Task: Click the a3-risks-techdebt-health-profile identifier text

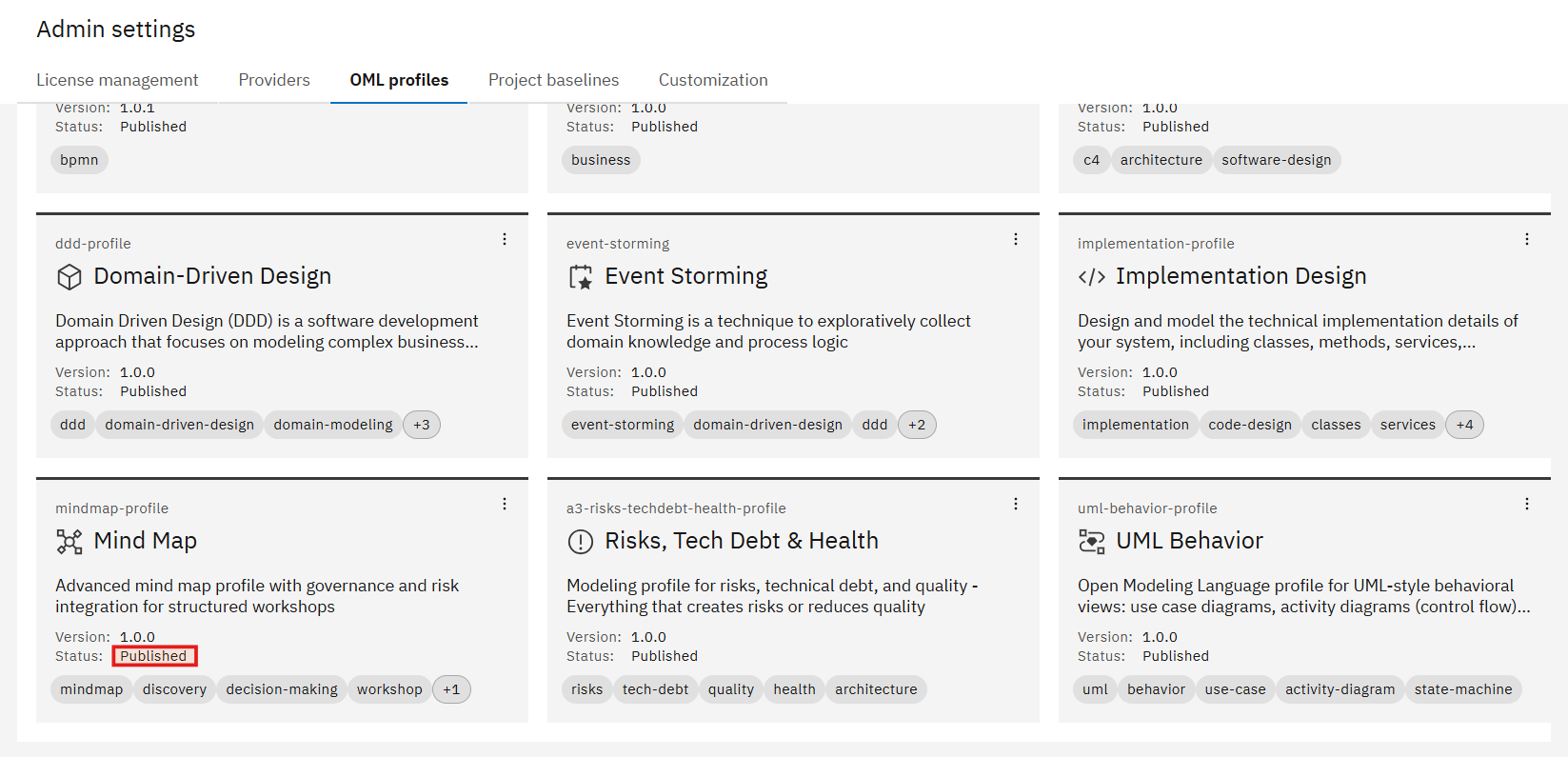Action: (x=676, y=508)
